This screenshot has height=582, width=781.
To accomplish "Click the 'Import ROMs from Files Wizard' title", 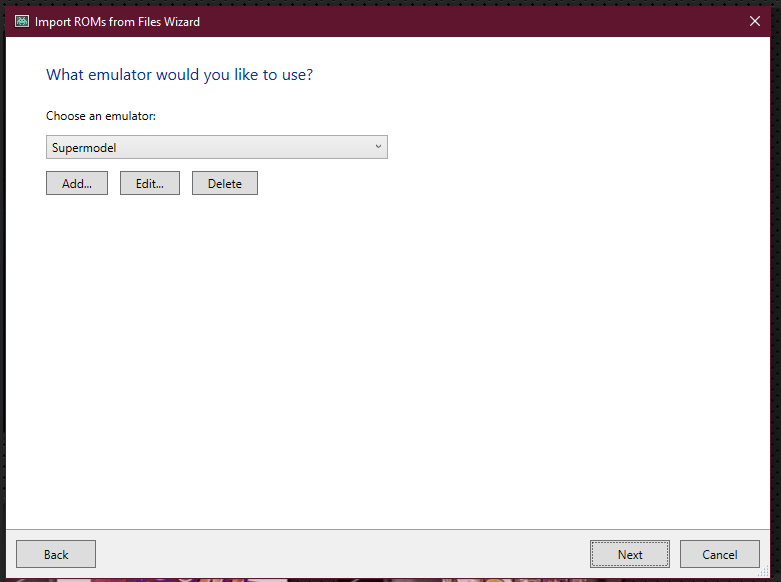I will (x=117, y=21).
